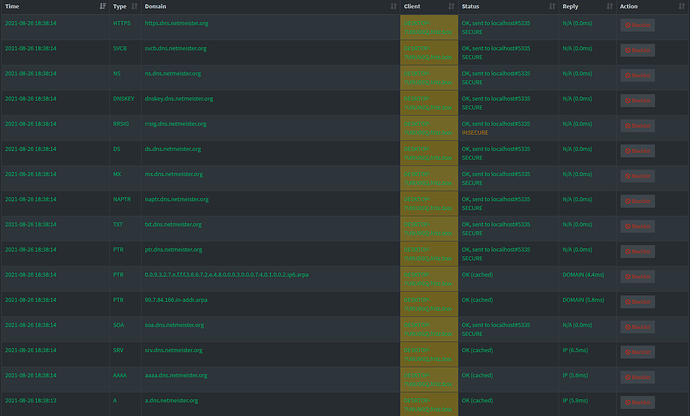Click the Action column sort icon
This screenshot has height=416, width=690.
click(x=681, y=6)
